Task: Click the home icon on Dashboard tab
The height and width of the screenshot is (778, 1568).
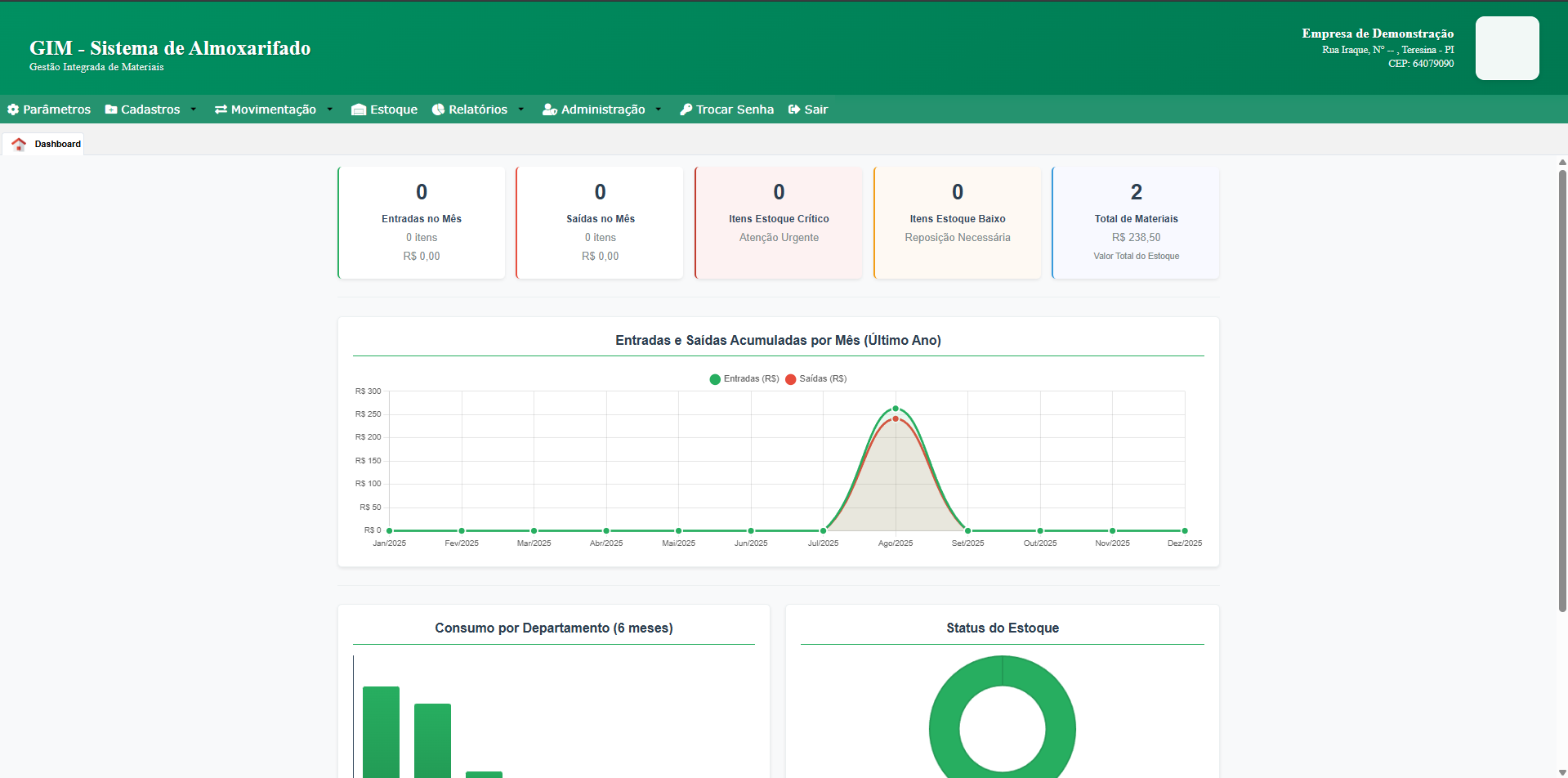Action: [19, 144]
